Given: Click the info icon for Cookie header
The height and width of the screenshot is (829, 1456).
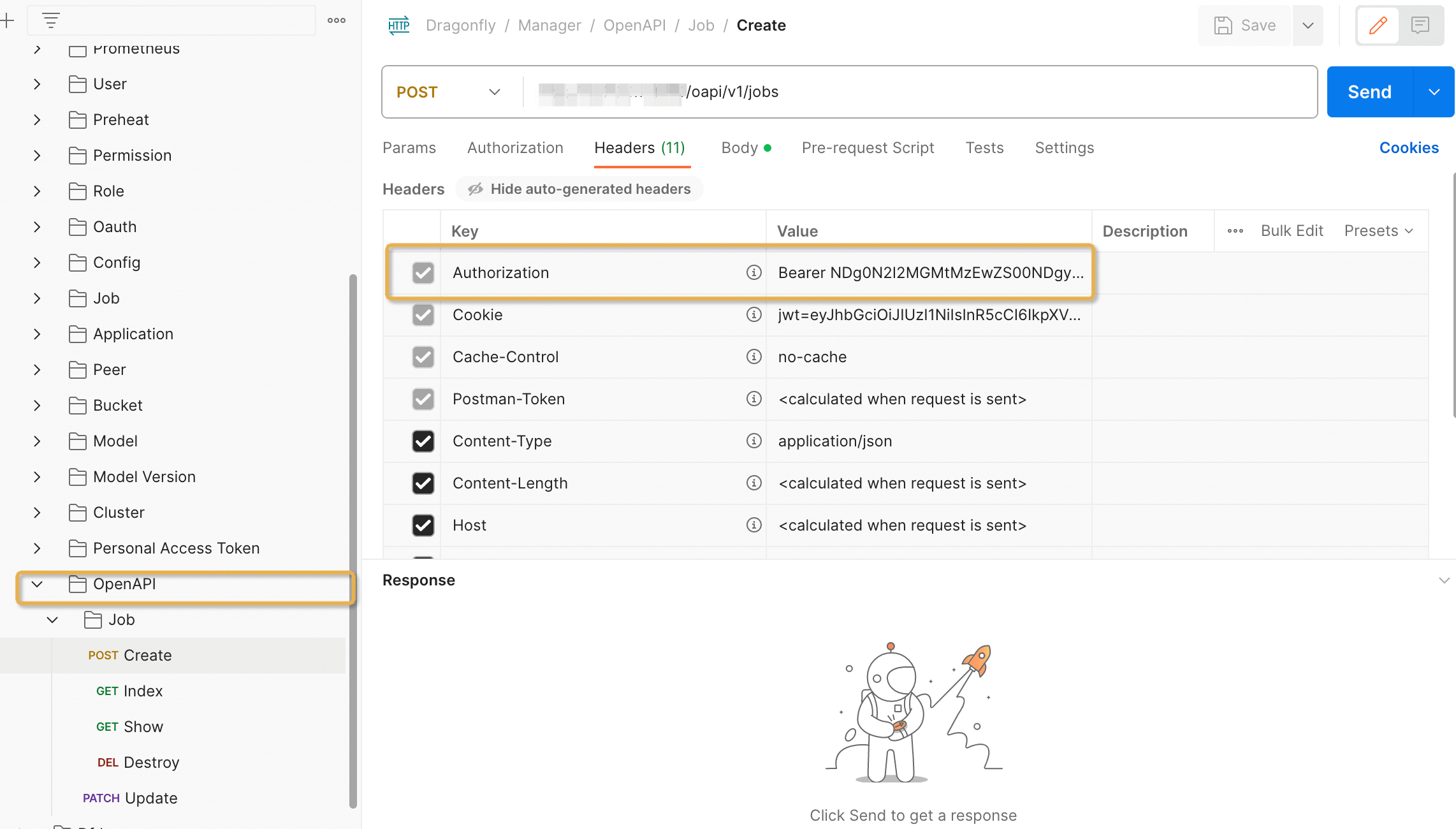Looking at the screenshot, I should click(753, 315).
